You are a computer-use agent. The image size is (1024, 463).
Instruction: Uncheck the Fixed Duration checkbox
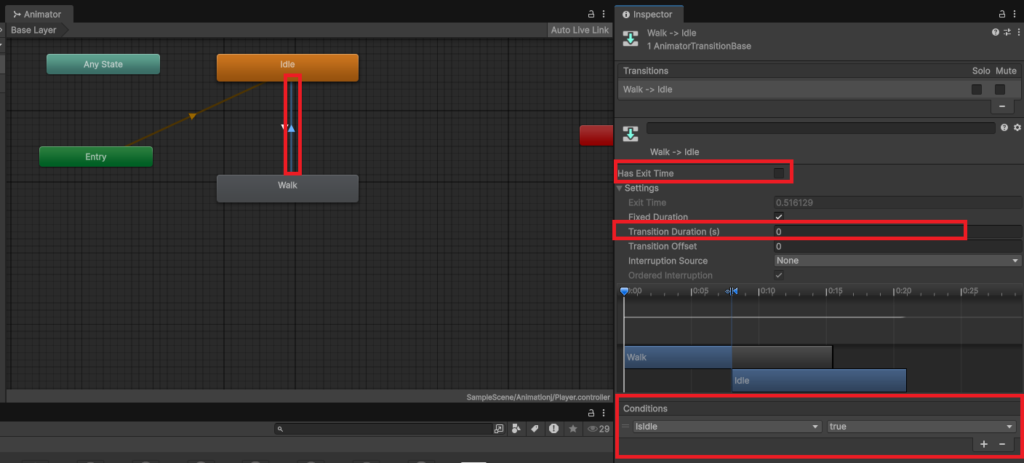pos(779,217)
